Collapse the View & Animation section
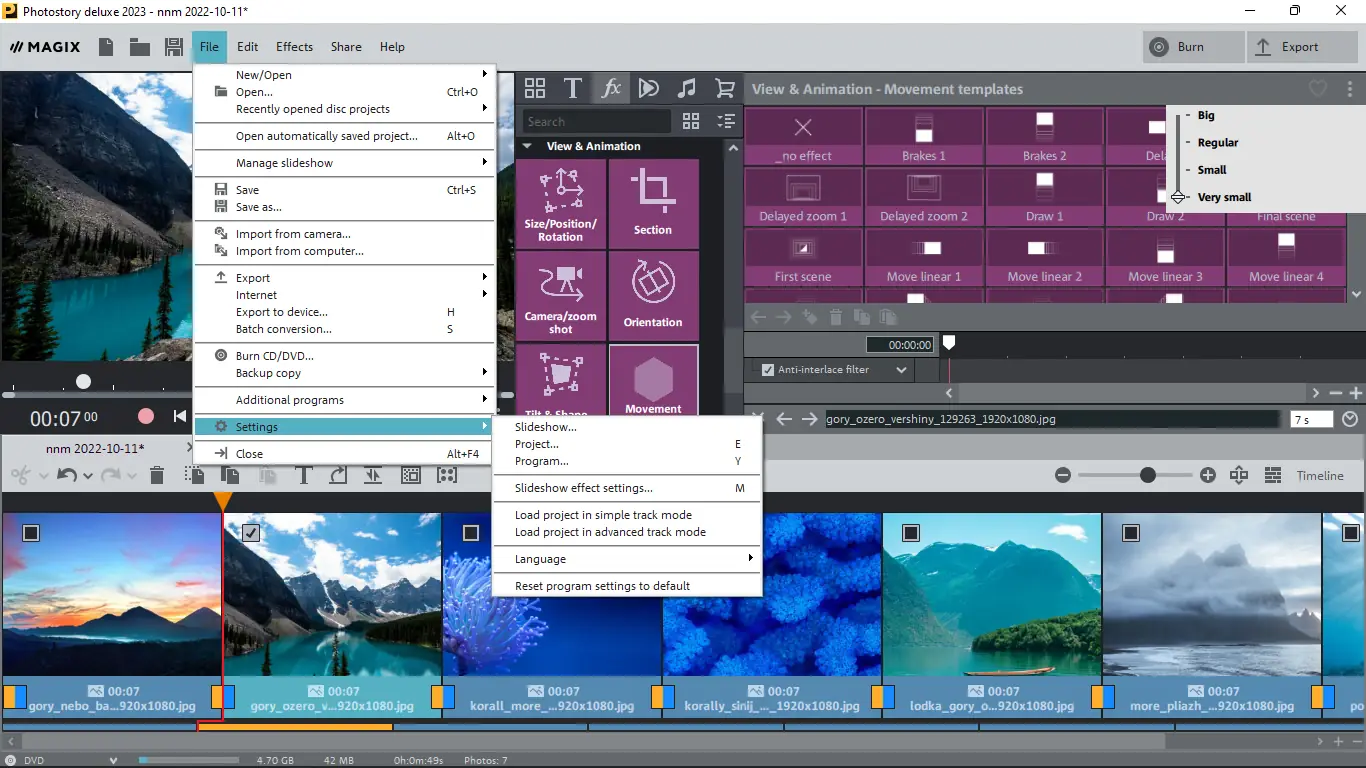This screenshot has height=768, width=1366. 527,146
